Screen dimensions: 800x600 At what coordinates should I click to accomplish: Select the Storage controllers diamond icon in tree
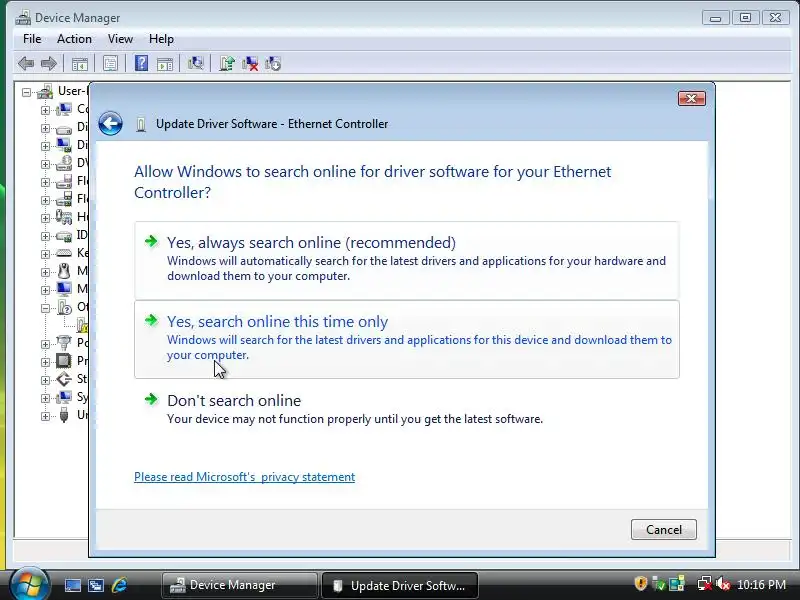click(64, 379)
